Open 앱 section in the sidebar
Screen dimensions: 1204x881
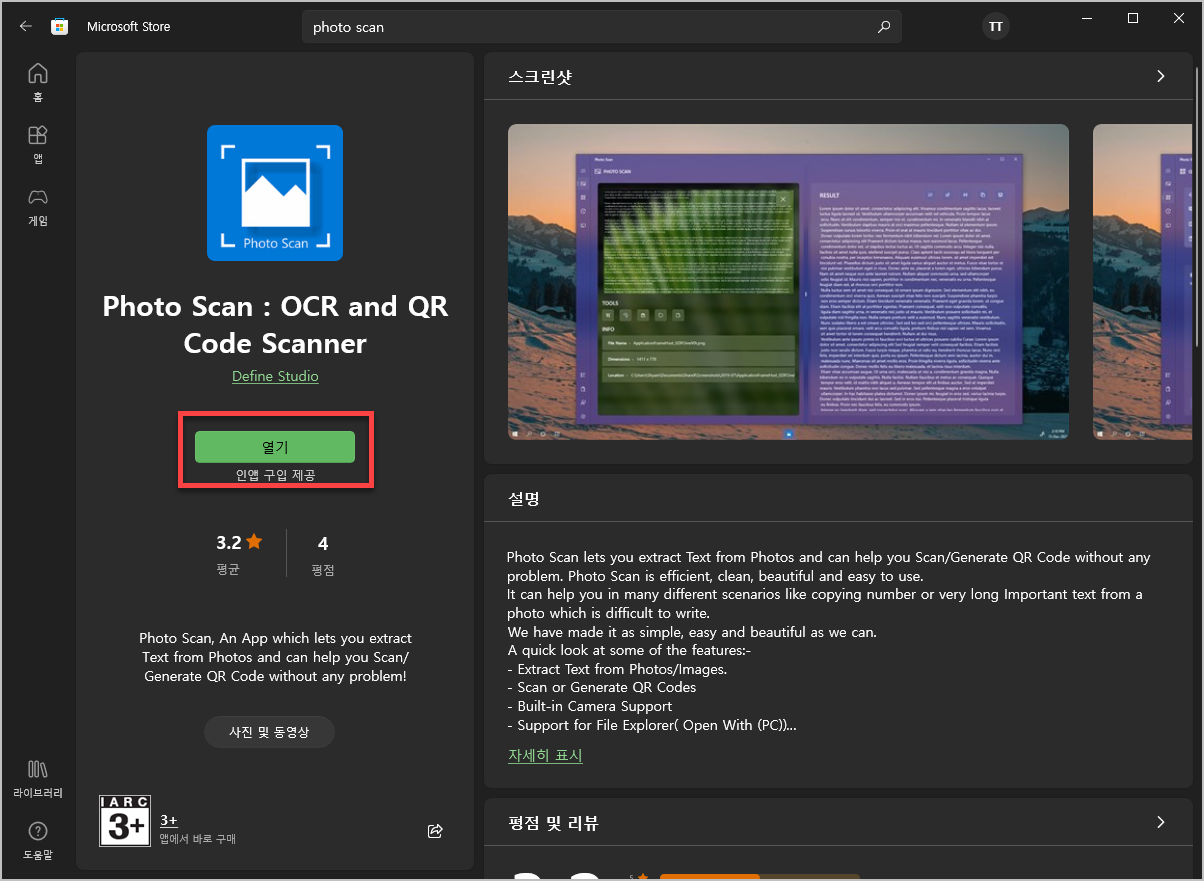coord(38,145)
